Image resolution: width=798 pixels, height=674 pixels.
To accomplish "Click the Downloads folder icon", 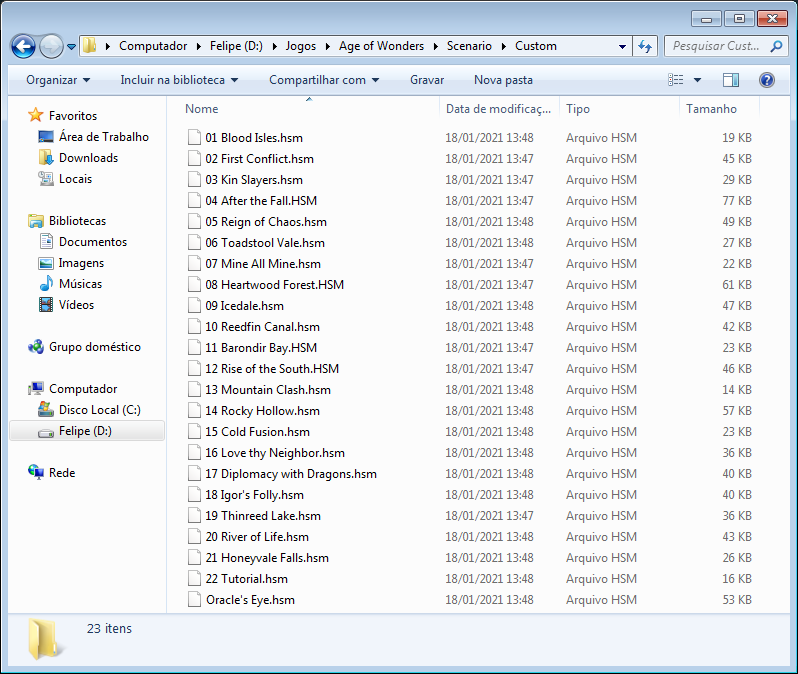I will [46, 158].
